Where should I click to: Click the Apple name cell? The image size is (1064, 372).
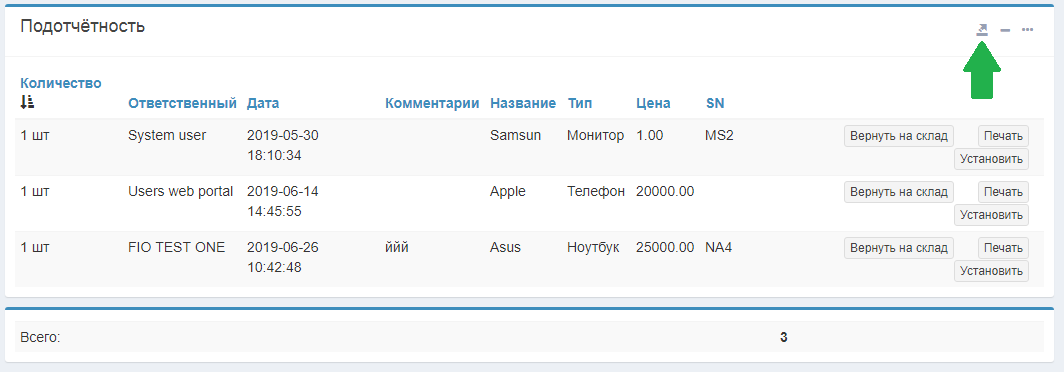click(x=508, y=191)
